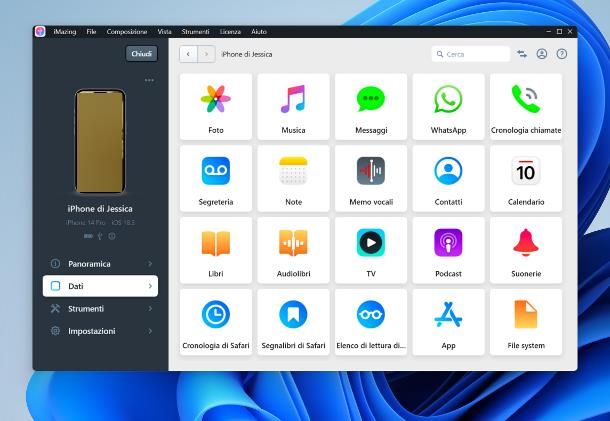Expand Dati chevron arrow
The height and width of the screenshot is (421, 610).
(150, 286)
